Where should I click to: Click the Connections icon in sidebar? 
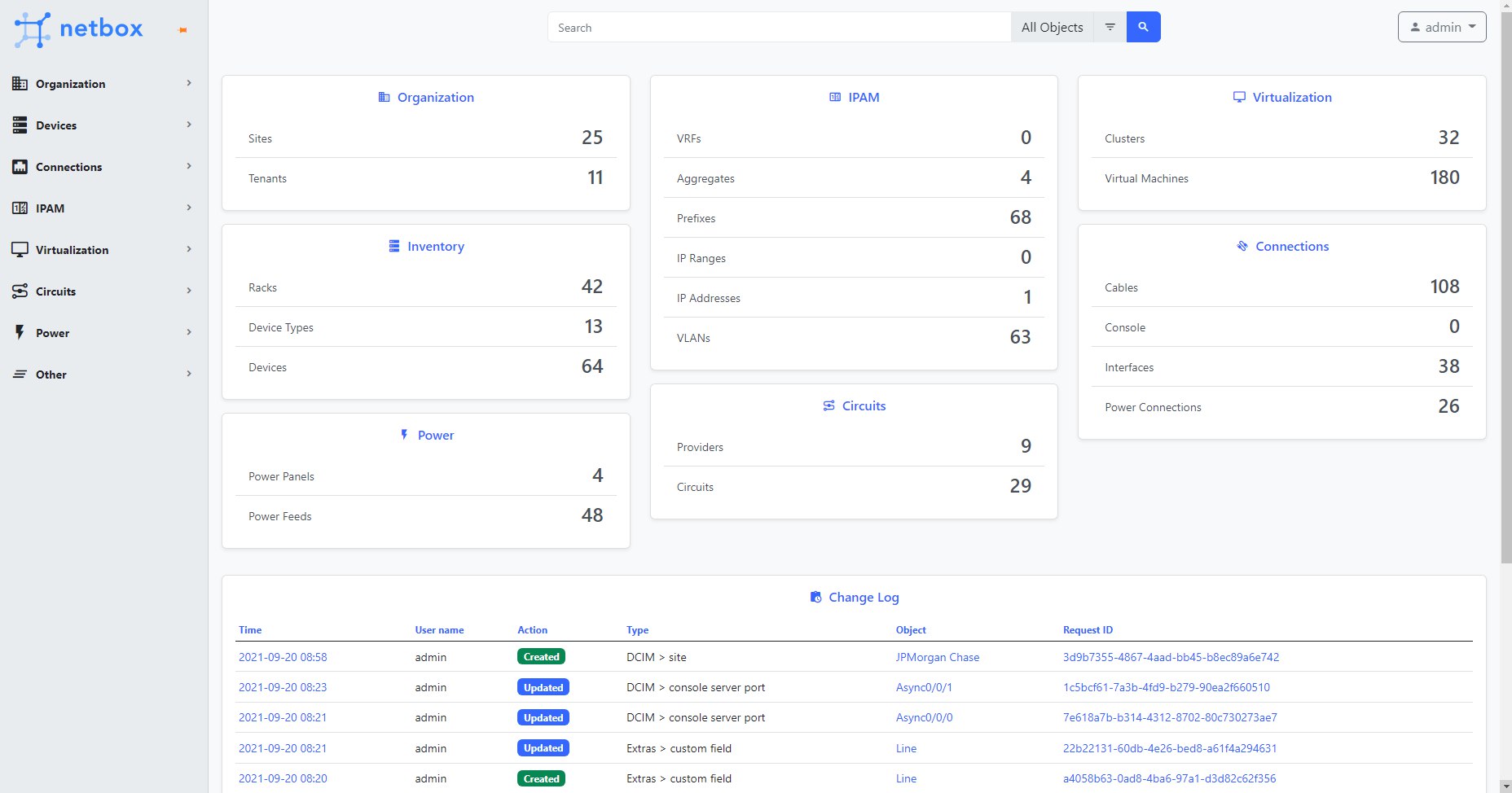click(x=20, y=166)
